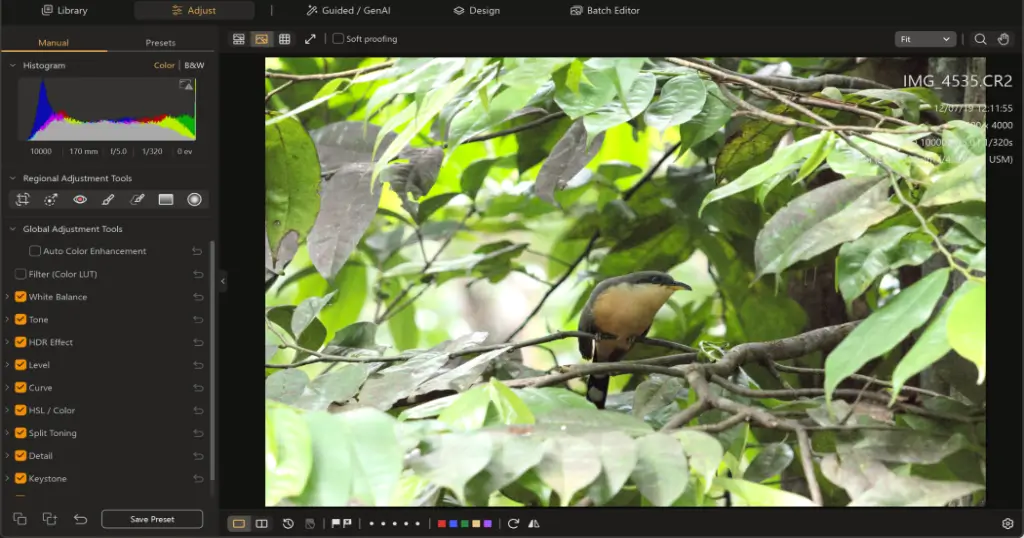Image resolution: width=1024 pixels, height=538 pixels.
Task: Select single-view display mode
Action: click(239, 524)
